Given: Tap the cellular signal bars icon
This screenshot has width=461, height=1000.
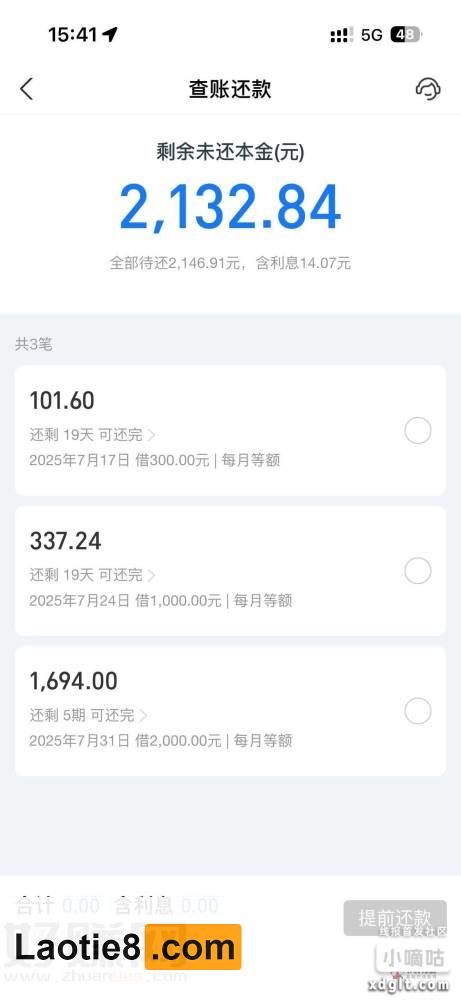Looking at the screenshot, I should 342,35.
